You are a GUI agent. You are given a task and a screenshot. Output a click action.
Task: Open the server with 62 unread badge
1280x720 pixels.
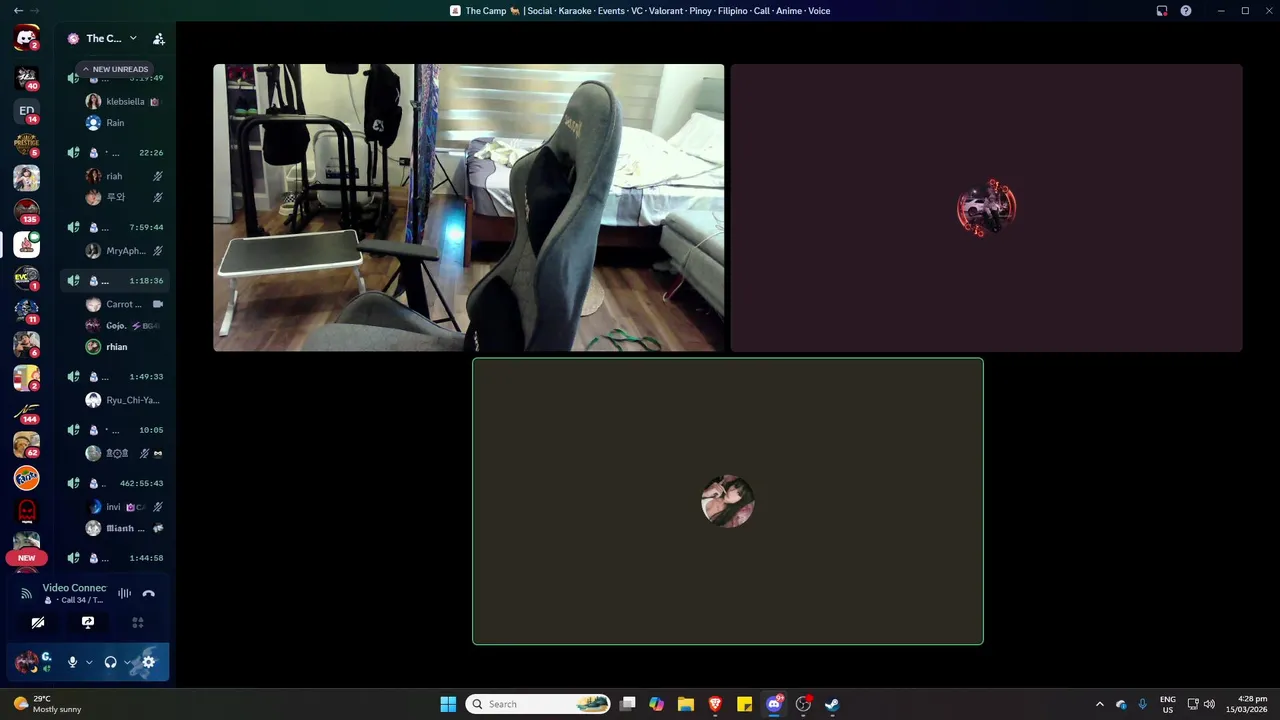click(27, 444)
